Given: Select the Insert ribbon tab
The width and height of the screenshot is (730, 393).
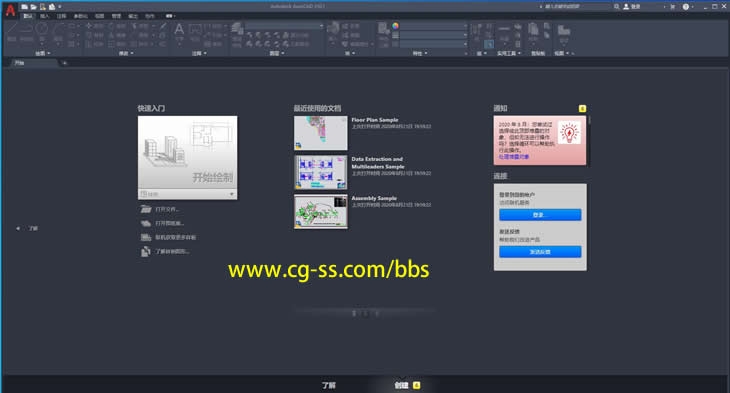Looking at the screenshot, I should click(x=44, y=16).
